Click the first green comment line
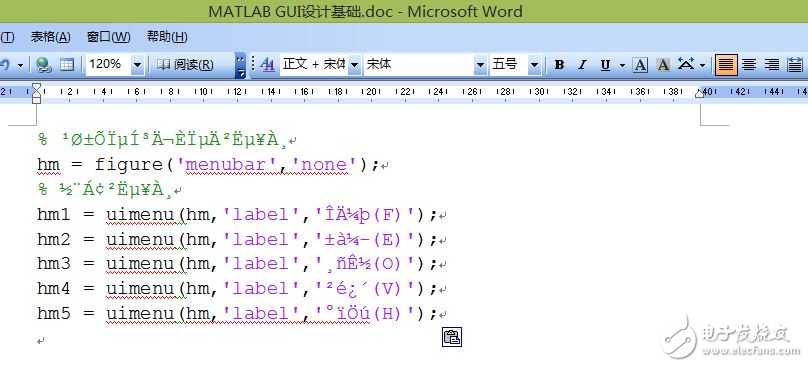Viewport: 808px width, 367px height. point(163,140)
